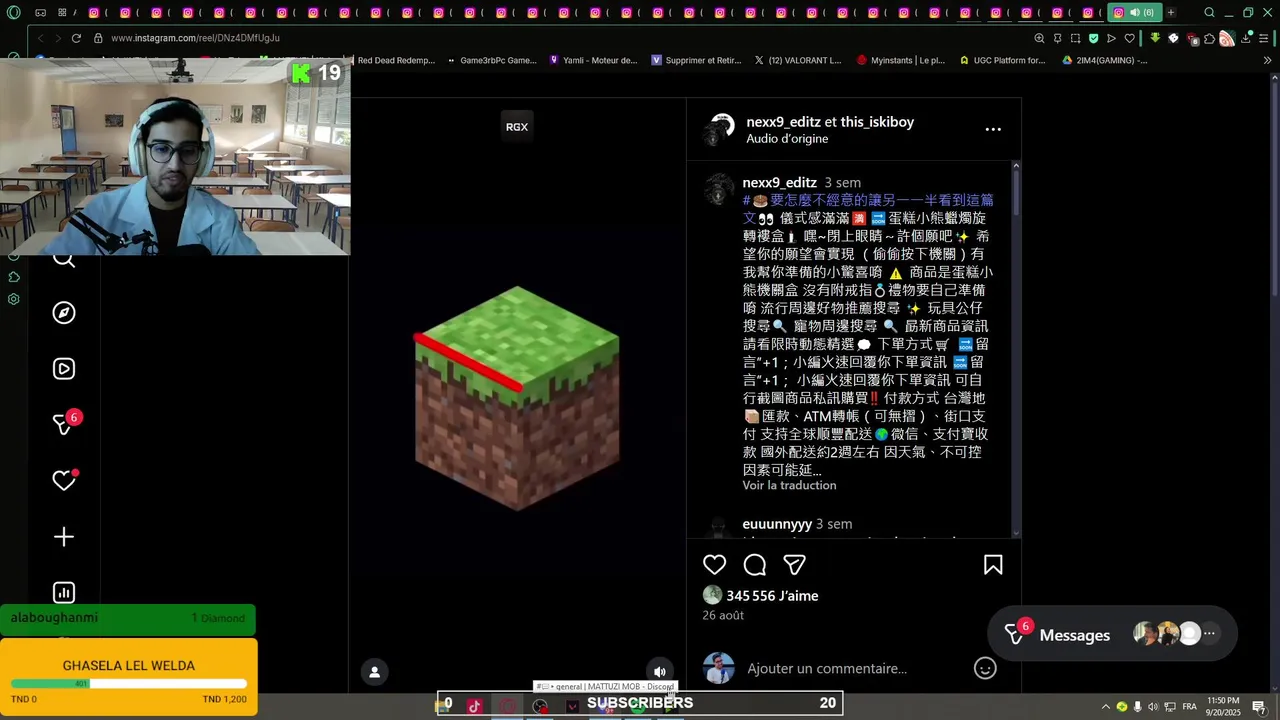Focus Ajouter un commentaire field

point(828,668)
